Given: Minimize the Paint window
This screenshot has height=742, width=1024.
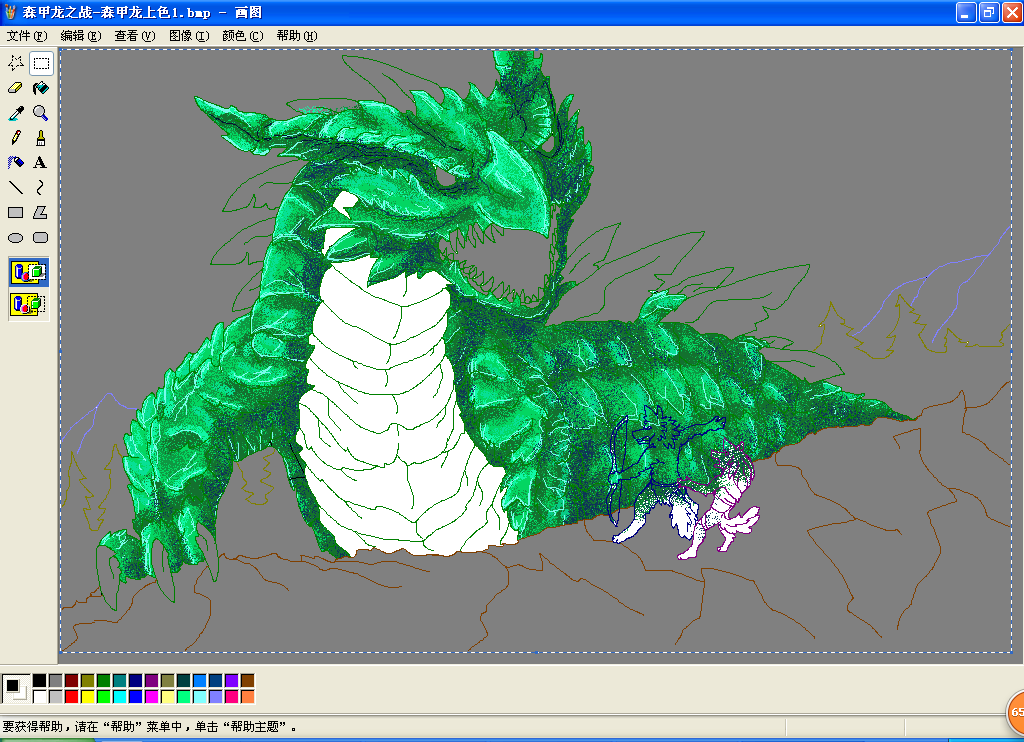Looking at the screenshot, I should coord(967,12).
